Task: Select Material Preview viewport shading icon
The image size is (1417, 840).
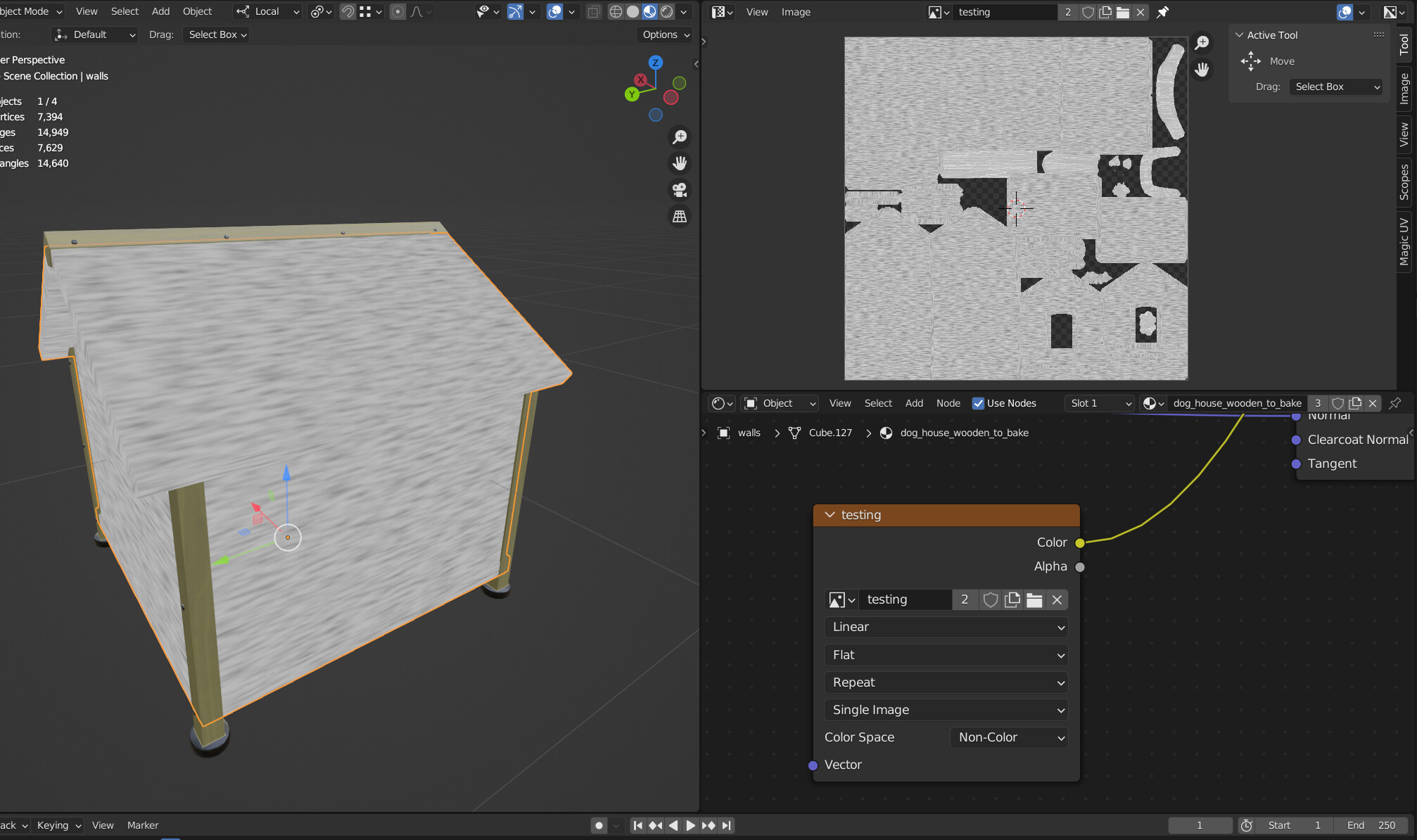Action: click(x=649, y=11)
